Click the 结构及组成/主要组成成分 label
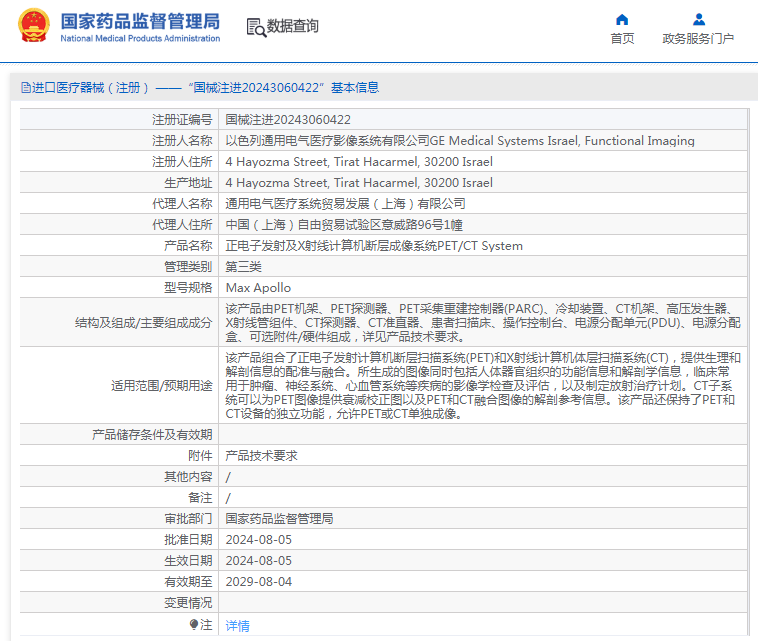Image resolution: width=758 pixels, height=641 pixels. tap(144, 322)
